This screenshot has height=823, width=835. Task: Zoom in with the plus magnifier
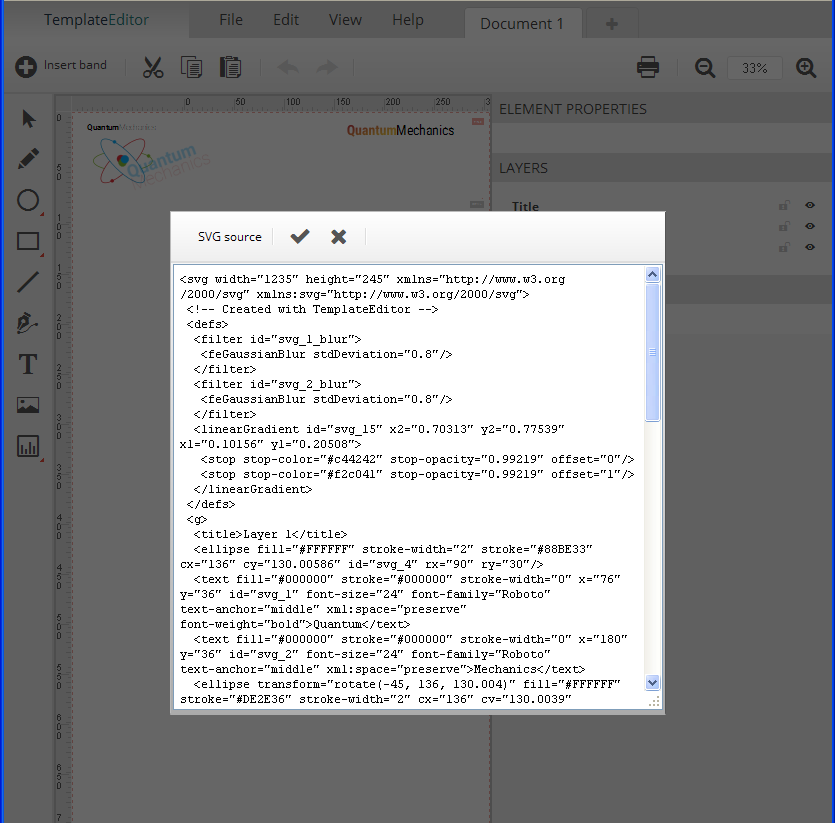(806, 68)
